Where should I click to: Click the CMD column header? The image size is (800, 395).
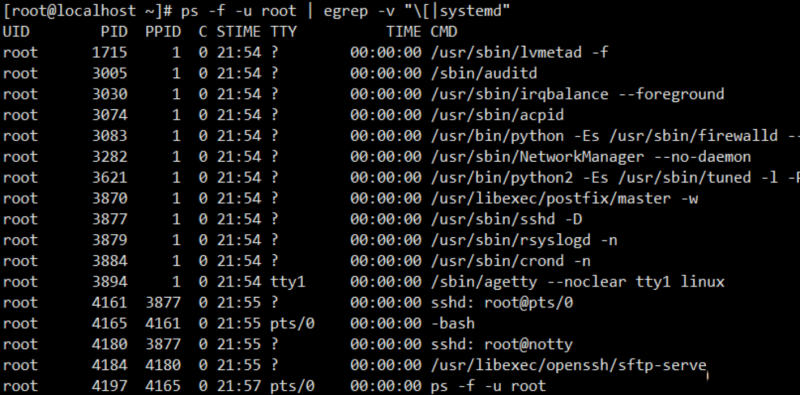coord(443,32)
